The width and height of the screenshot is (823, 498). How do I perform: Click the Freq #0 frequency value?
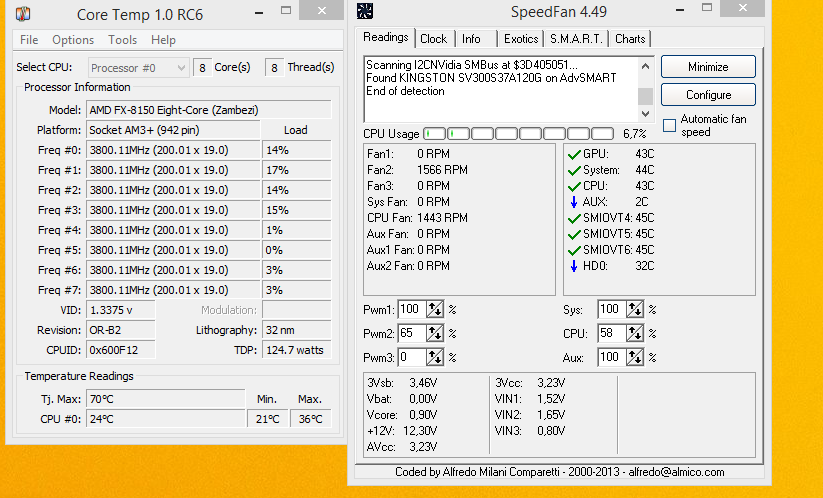[x=173, y=150]
